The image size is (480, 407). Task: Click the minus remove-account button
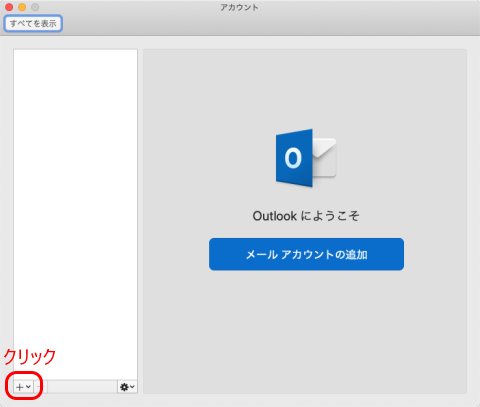point(40,387)
